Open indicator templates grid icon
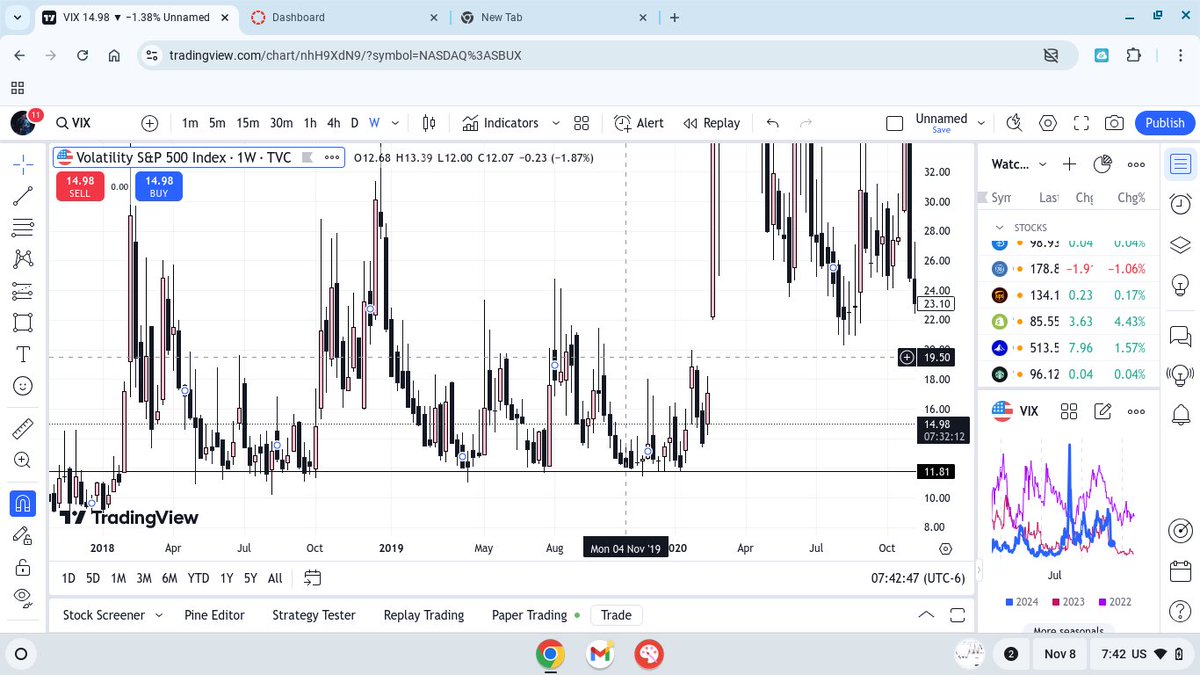 tap(581, 123)
